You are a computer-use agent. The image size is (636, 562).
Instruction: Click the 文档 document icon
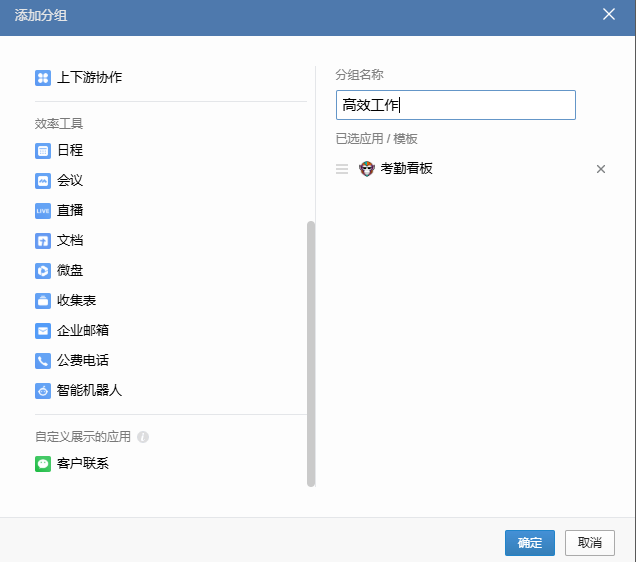(43, 241)
